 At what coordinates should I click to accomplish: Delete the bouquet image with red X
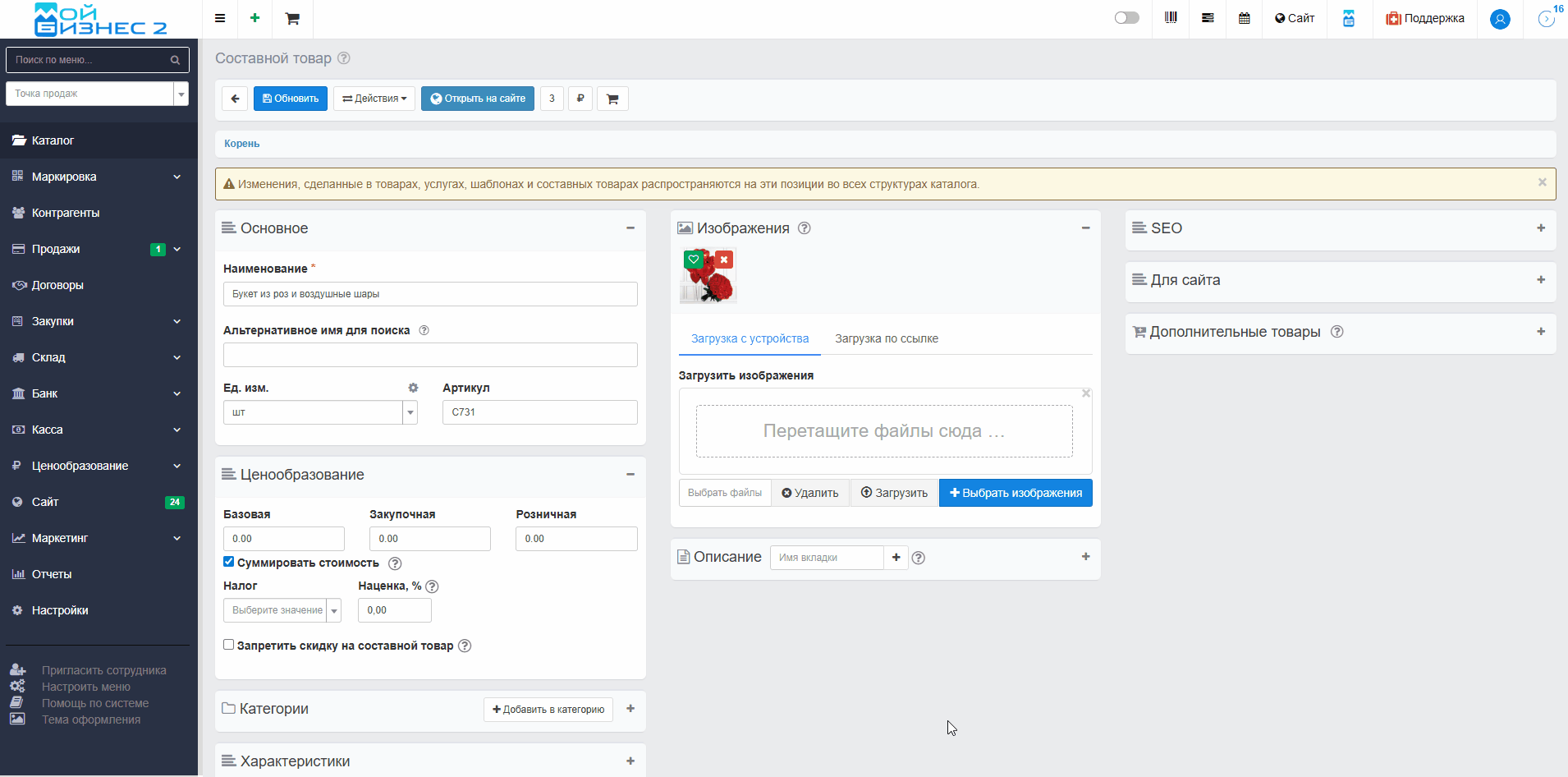tap(724, 260)
